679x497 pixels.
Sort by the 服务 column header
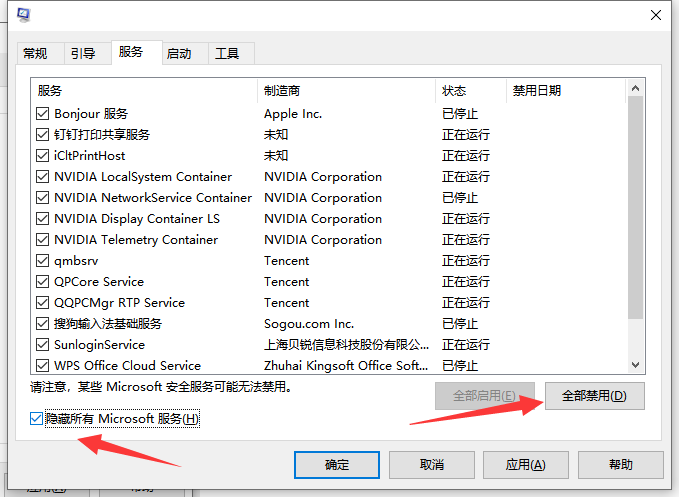(x=144, y=90)
